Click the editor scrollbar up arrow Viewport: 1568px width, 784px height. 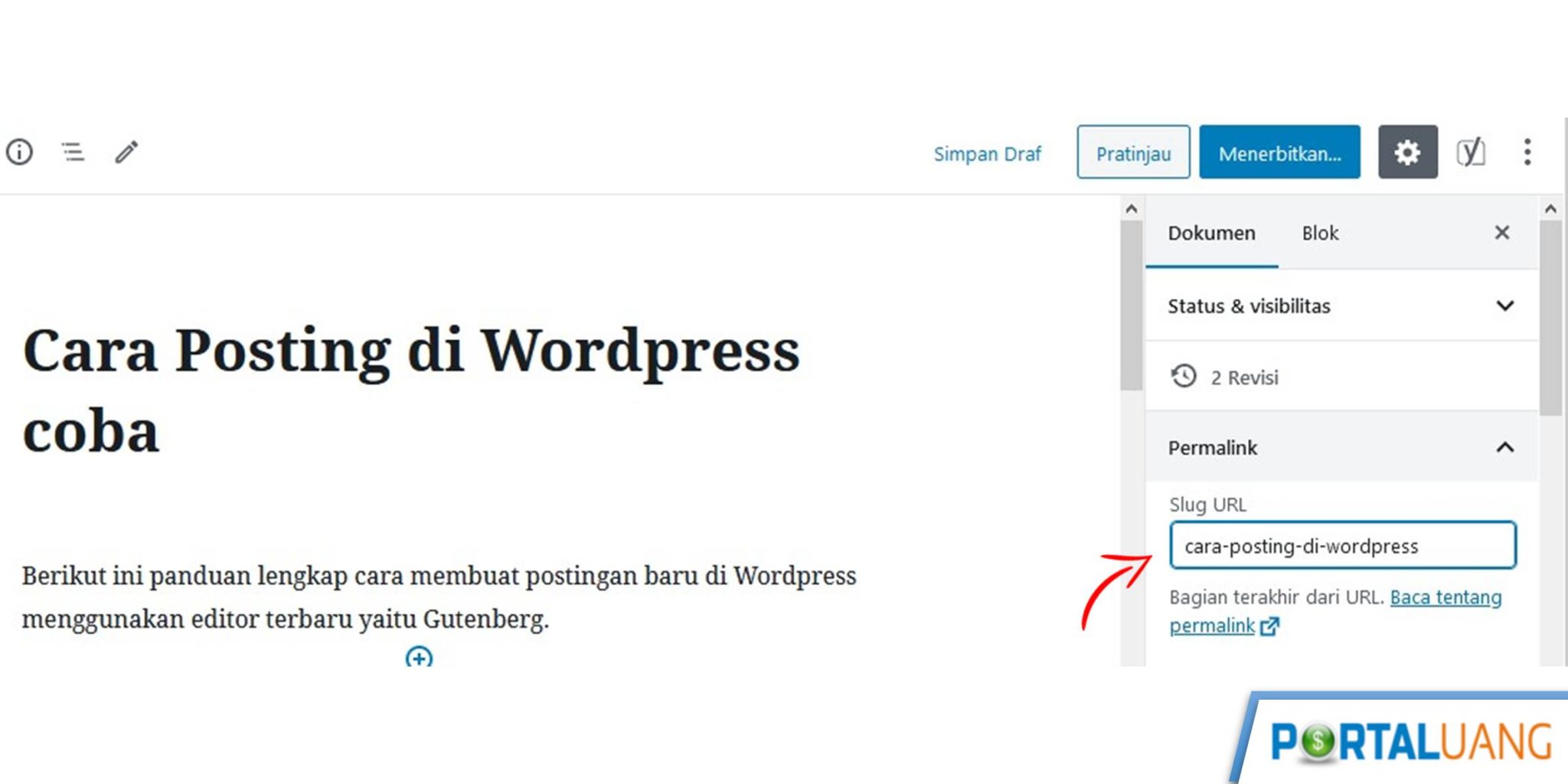pos(1132,208)
